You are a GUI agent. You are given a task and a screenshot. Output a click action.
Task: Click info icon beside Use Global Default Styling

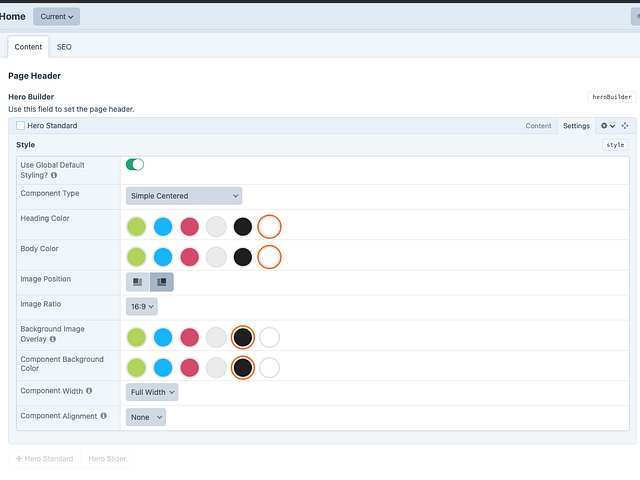pyautogui.click(x=54, y=175)
